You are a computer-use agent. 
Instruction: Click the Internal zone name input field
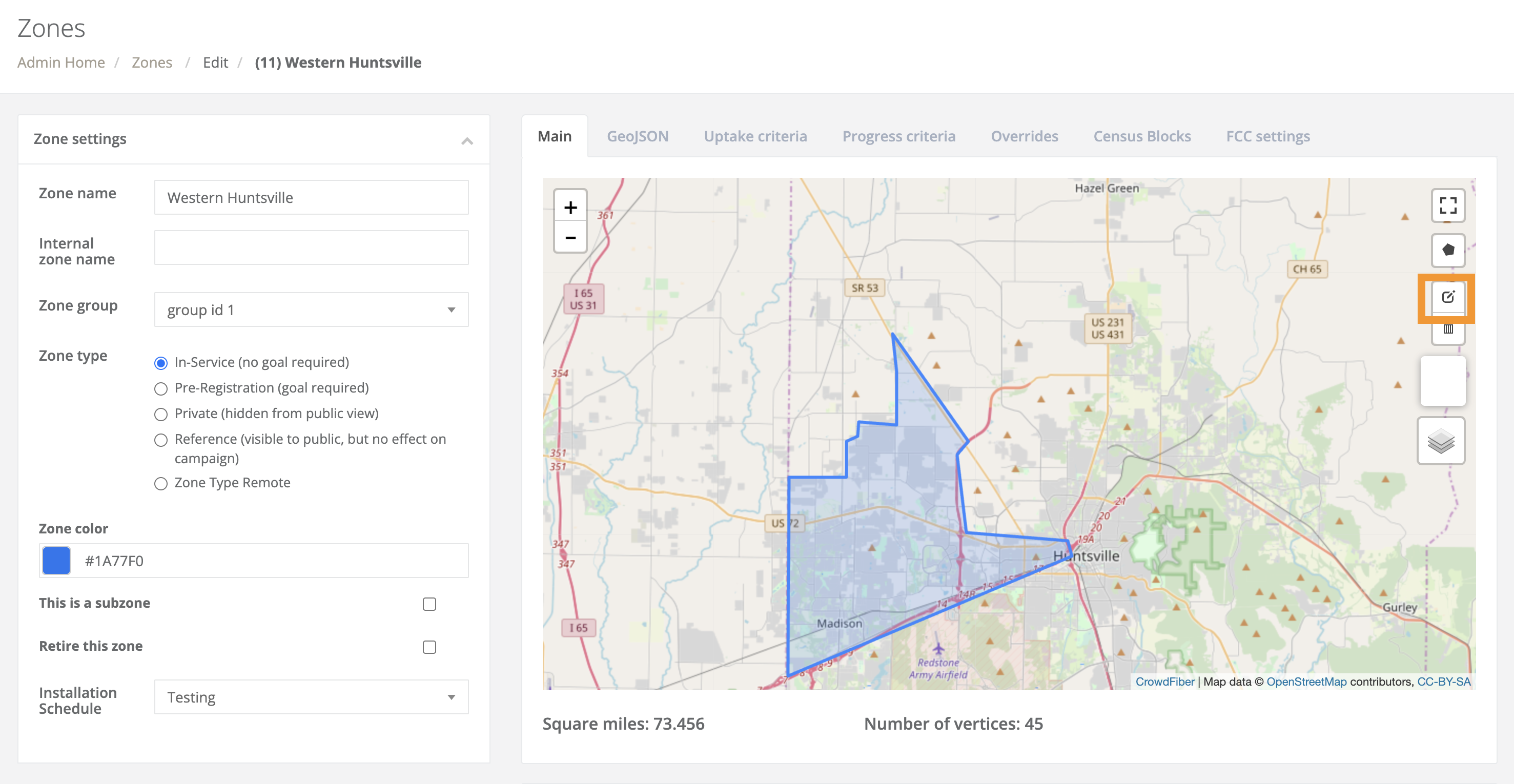click(x=311, y=247)
